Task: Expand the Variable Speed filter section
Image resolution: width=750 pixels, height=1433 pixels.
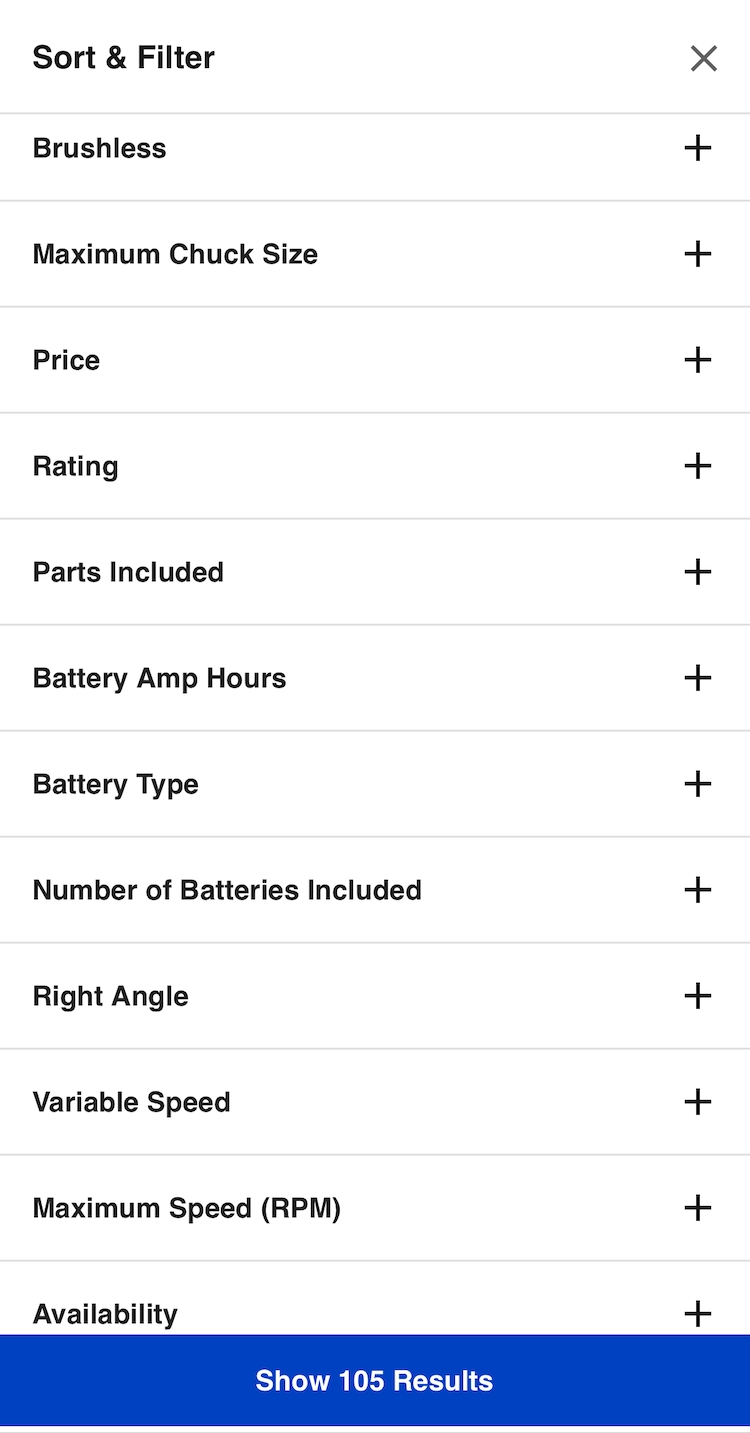Action: click(x=697, y=1102)
